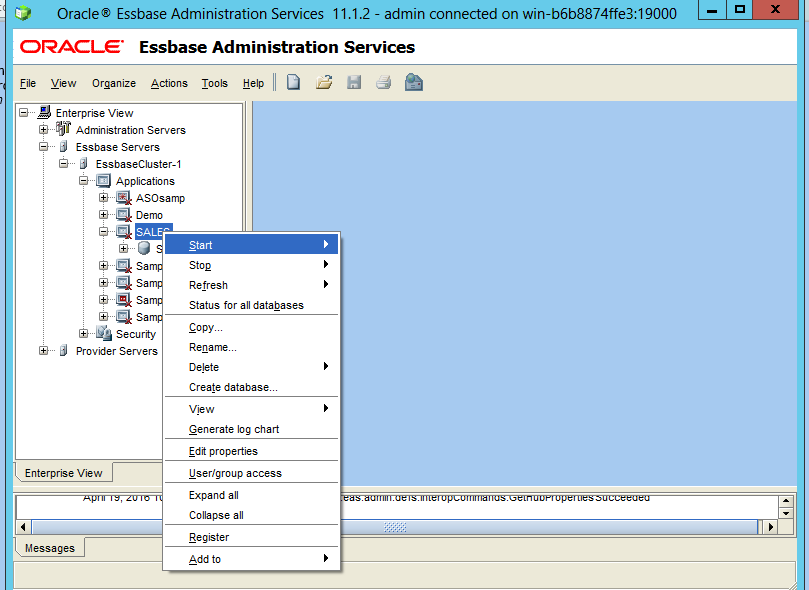
Task: Click the Print toolbar icon
Action: [x=383, y=83]
